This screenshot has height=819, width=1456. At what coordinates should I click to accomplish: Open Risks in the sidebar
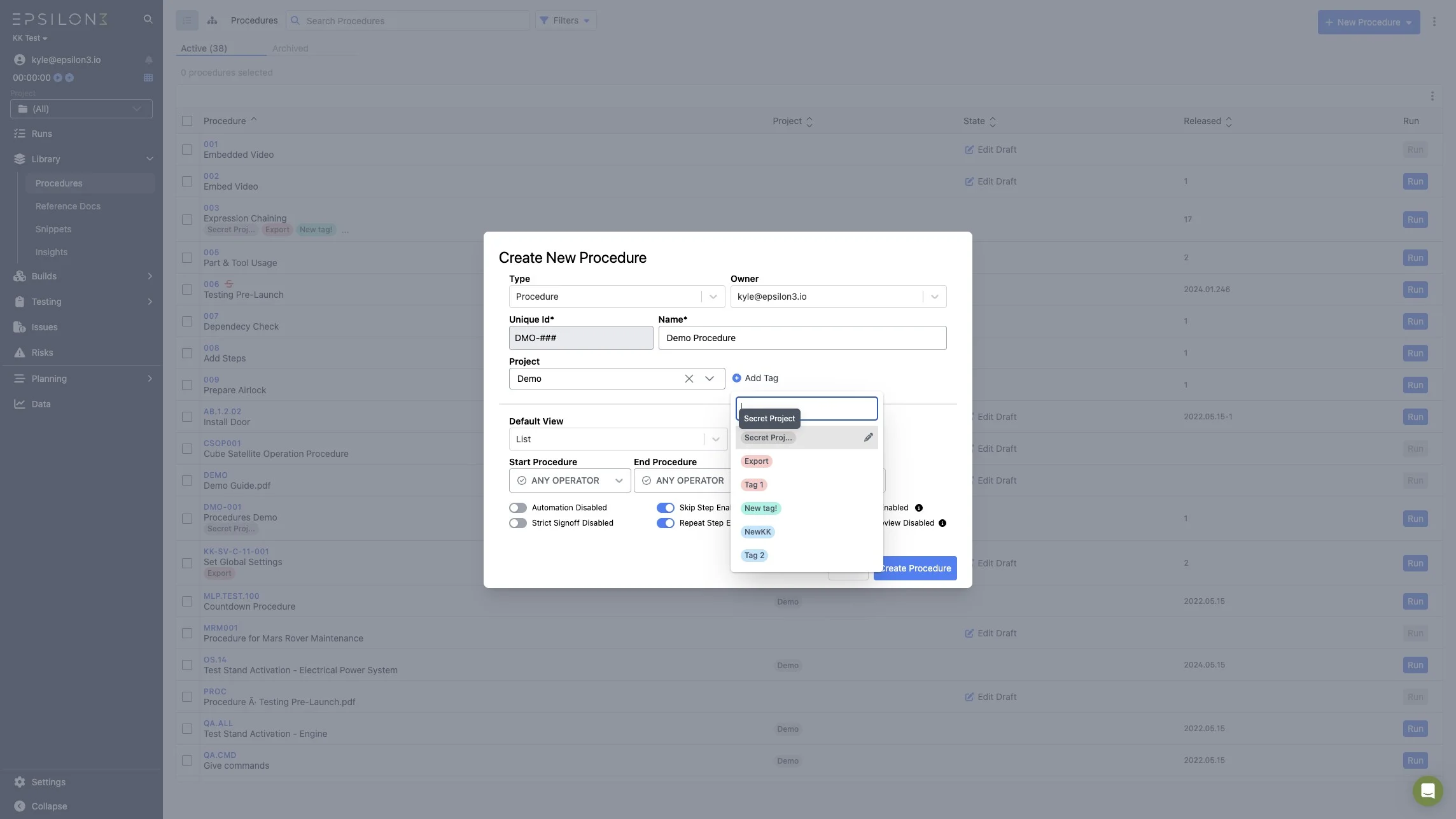pos(43,353)
